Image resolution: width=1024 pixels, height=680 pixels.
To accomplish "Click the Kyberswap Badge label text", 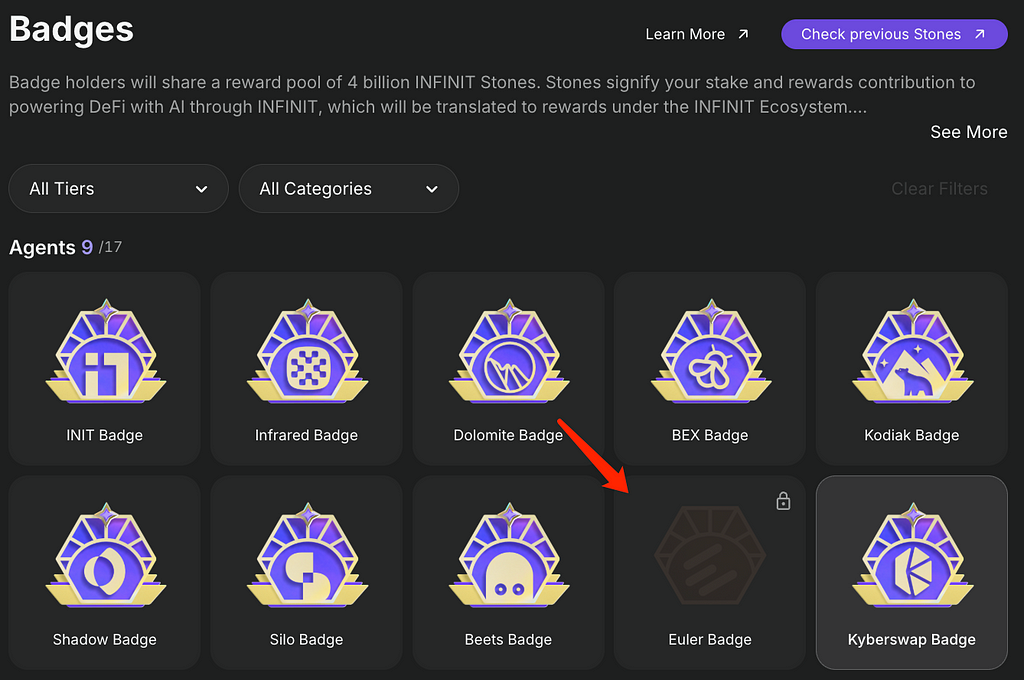I will tap(912, 640).
